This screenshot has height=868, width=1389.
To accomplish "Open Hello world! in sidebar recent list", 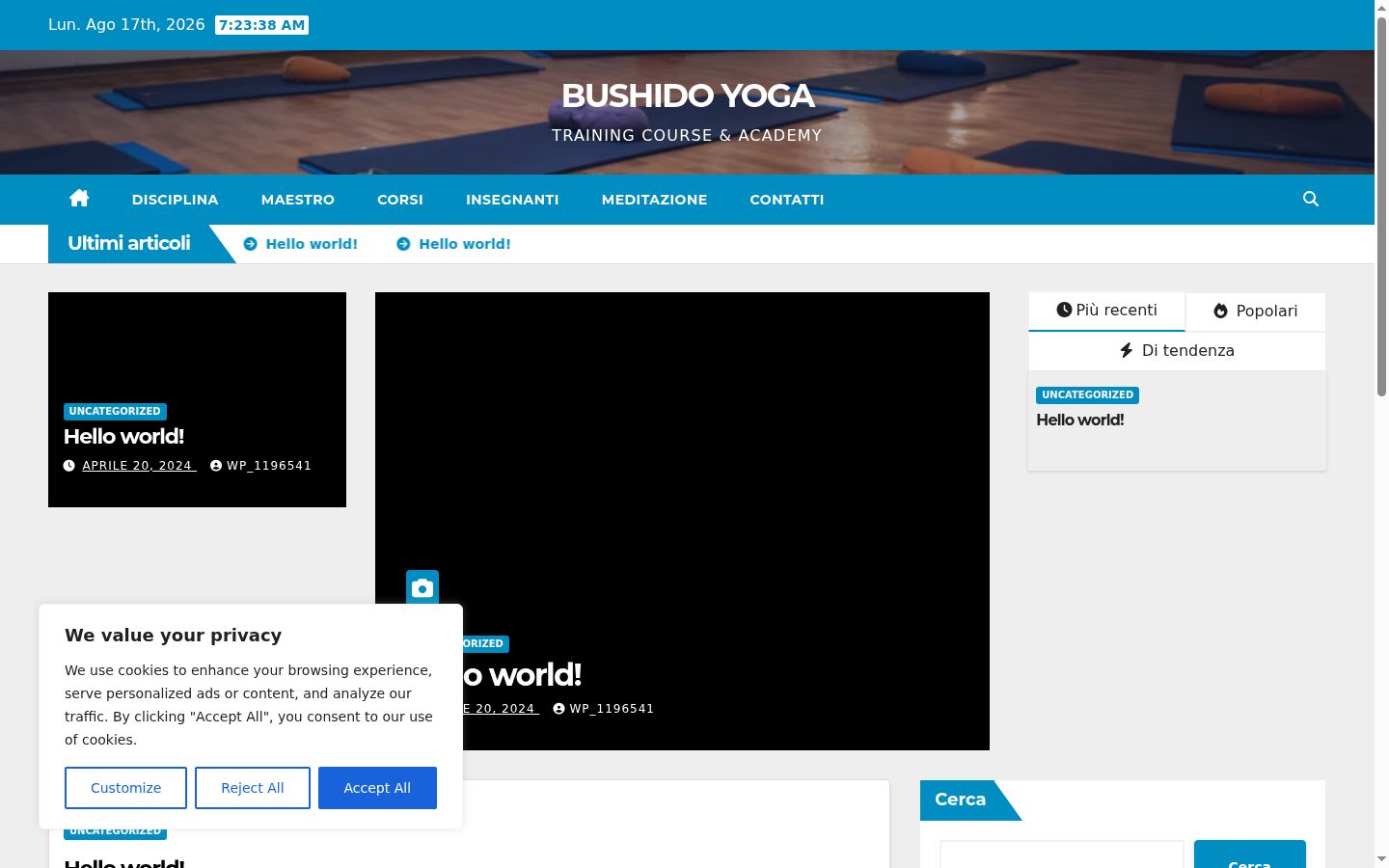I will (1080, 420).
